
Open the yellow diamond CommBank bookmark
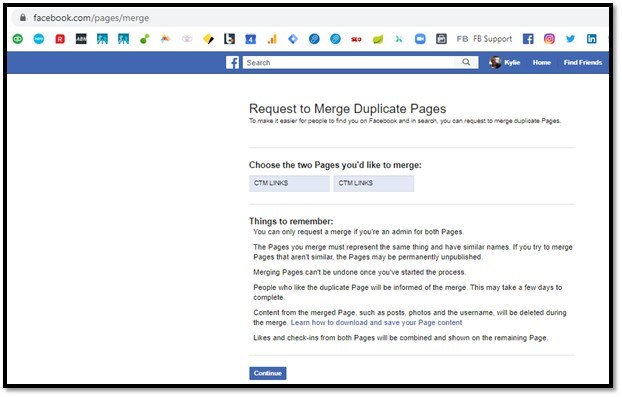click(x=208, y=39)
